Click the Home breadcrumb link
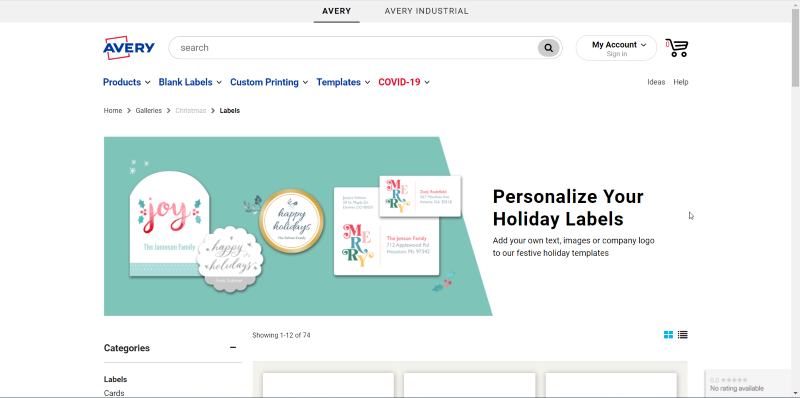This screenshot has height=398, width=800. [x=113, y=110]
